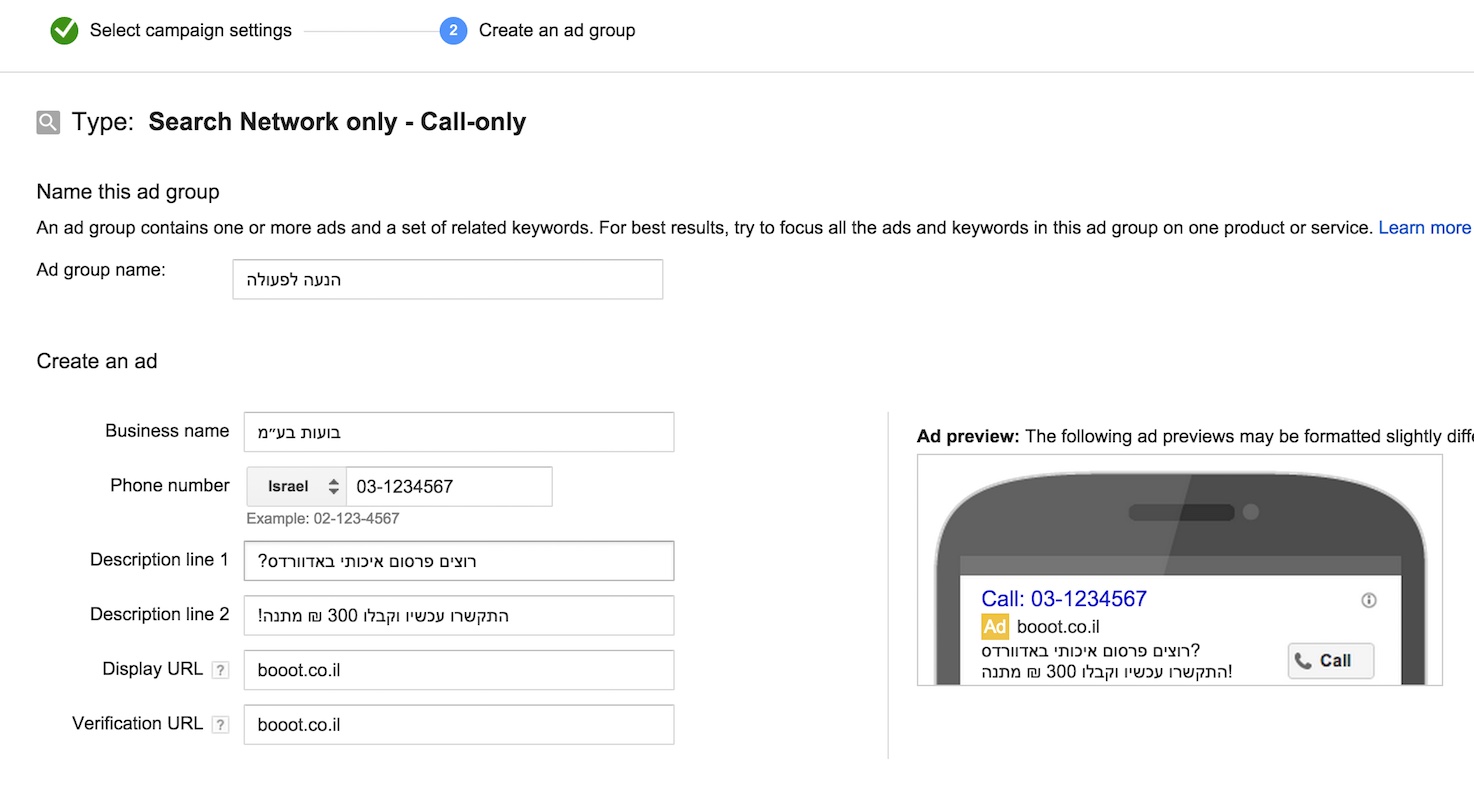Click the info icon in ad preview

tap(1369, 600)
